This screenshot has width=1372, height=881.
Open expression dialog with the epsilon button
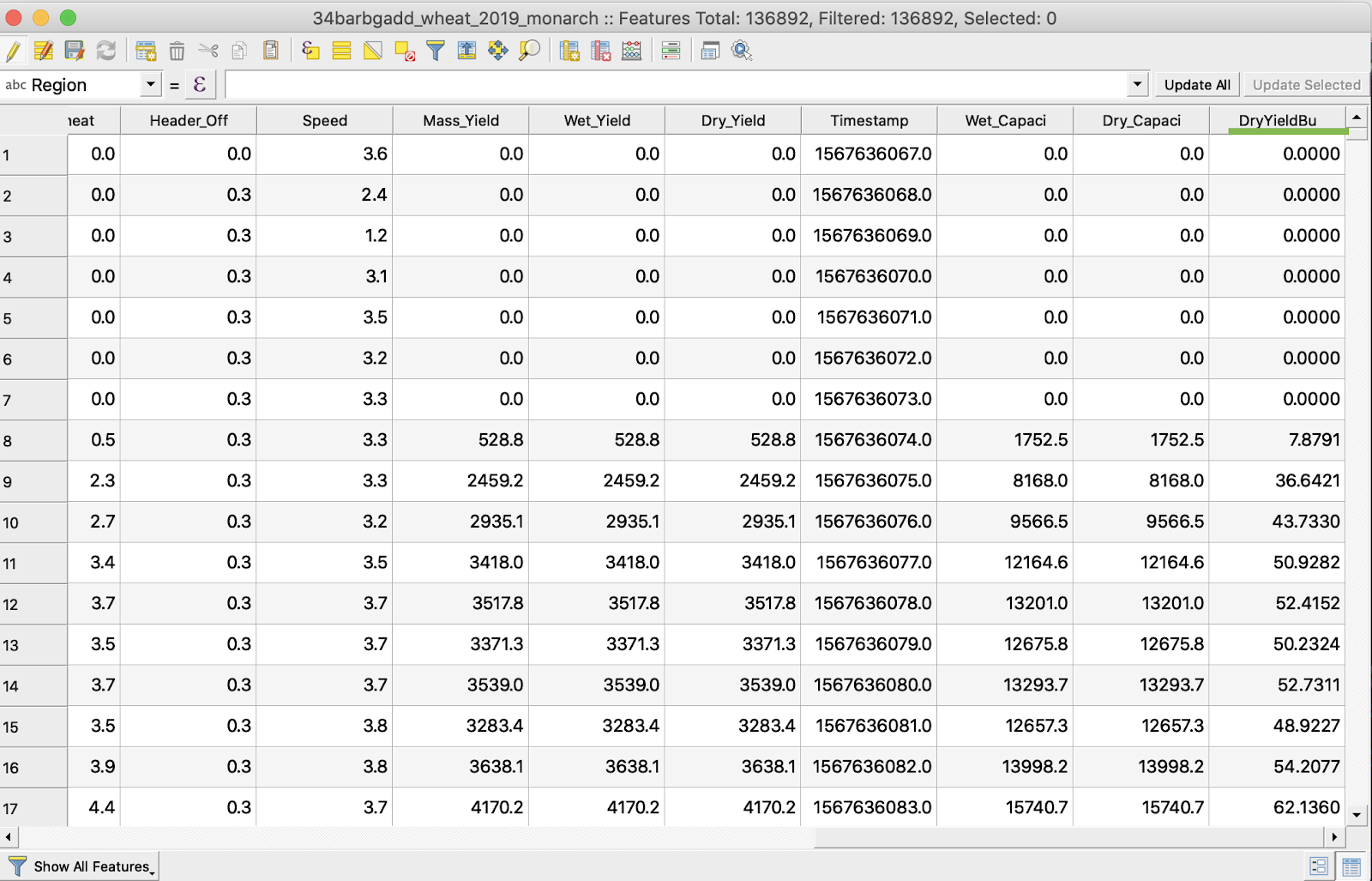200,85
